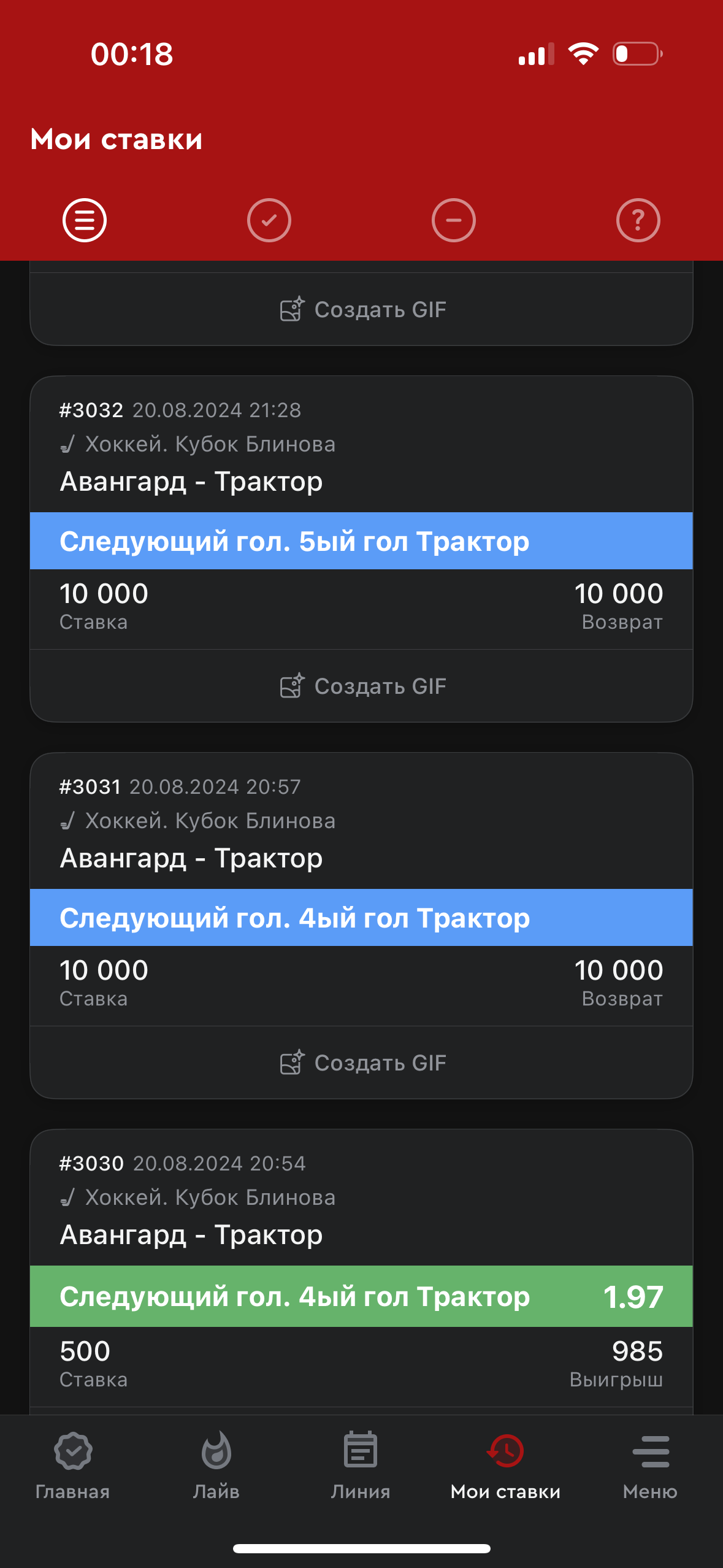The image size is (723, 1568).
Task: Tap Создать GIF for bet #3031
Action: point(362,1063)
